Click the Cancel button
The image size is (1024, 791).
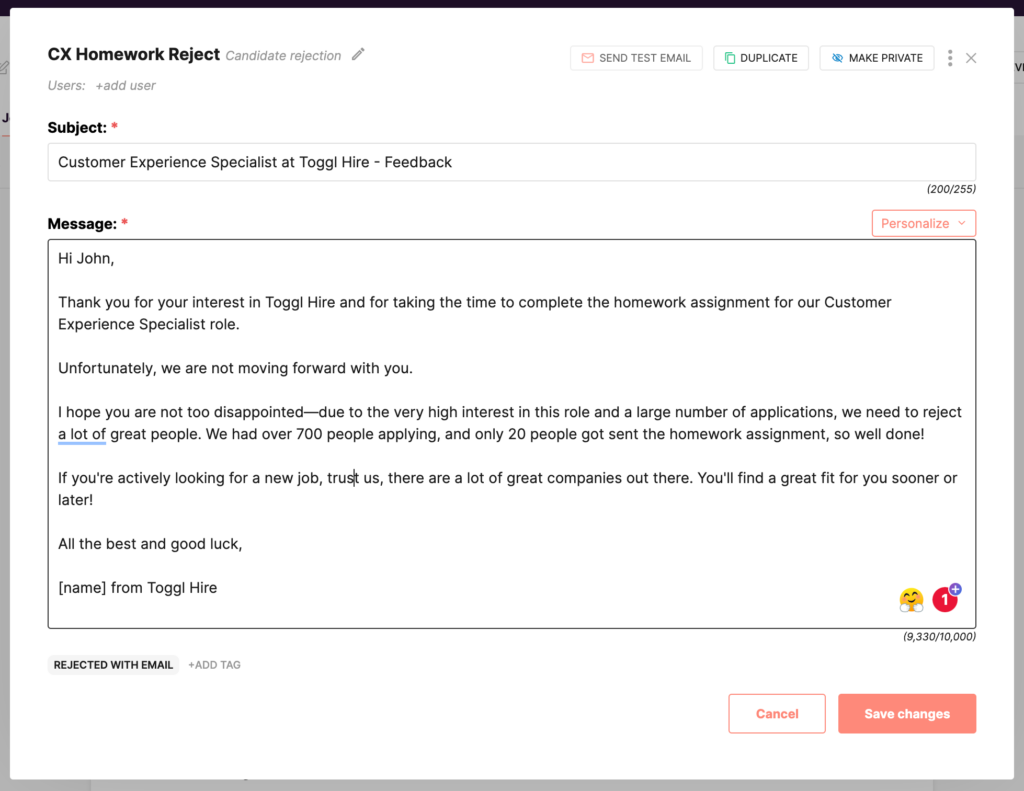[777, 713]
